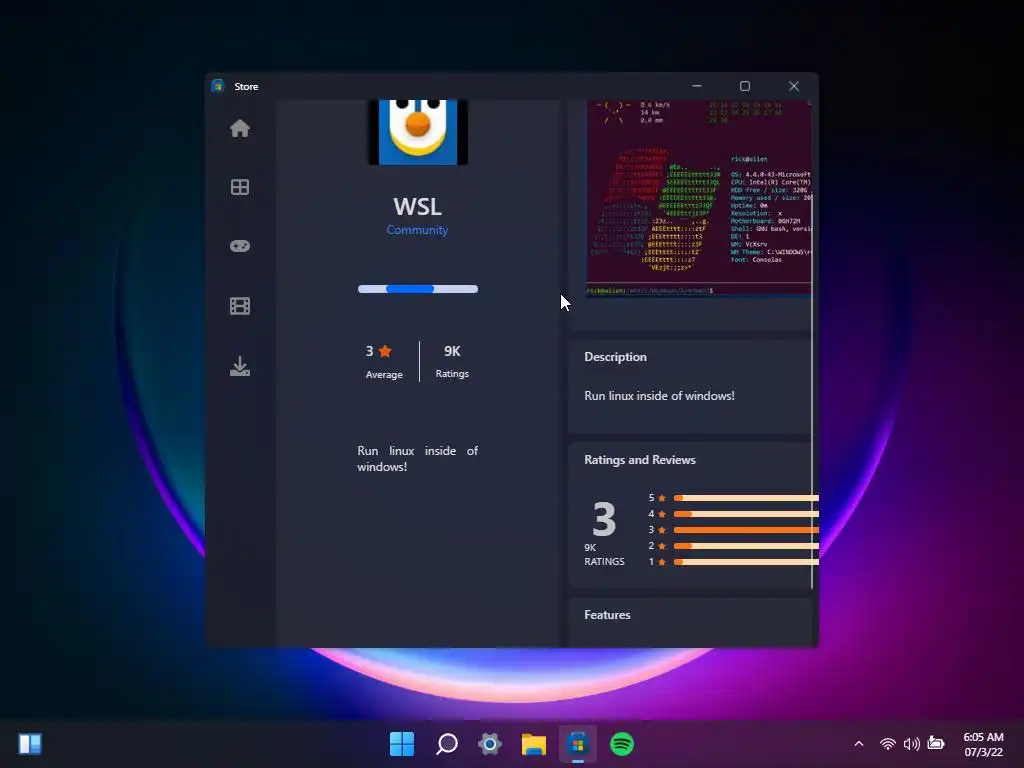Click the Ratings and Reviews heading
This screenshot has width=1024, height=768.
(639, 460)
